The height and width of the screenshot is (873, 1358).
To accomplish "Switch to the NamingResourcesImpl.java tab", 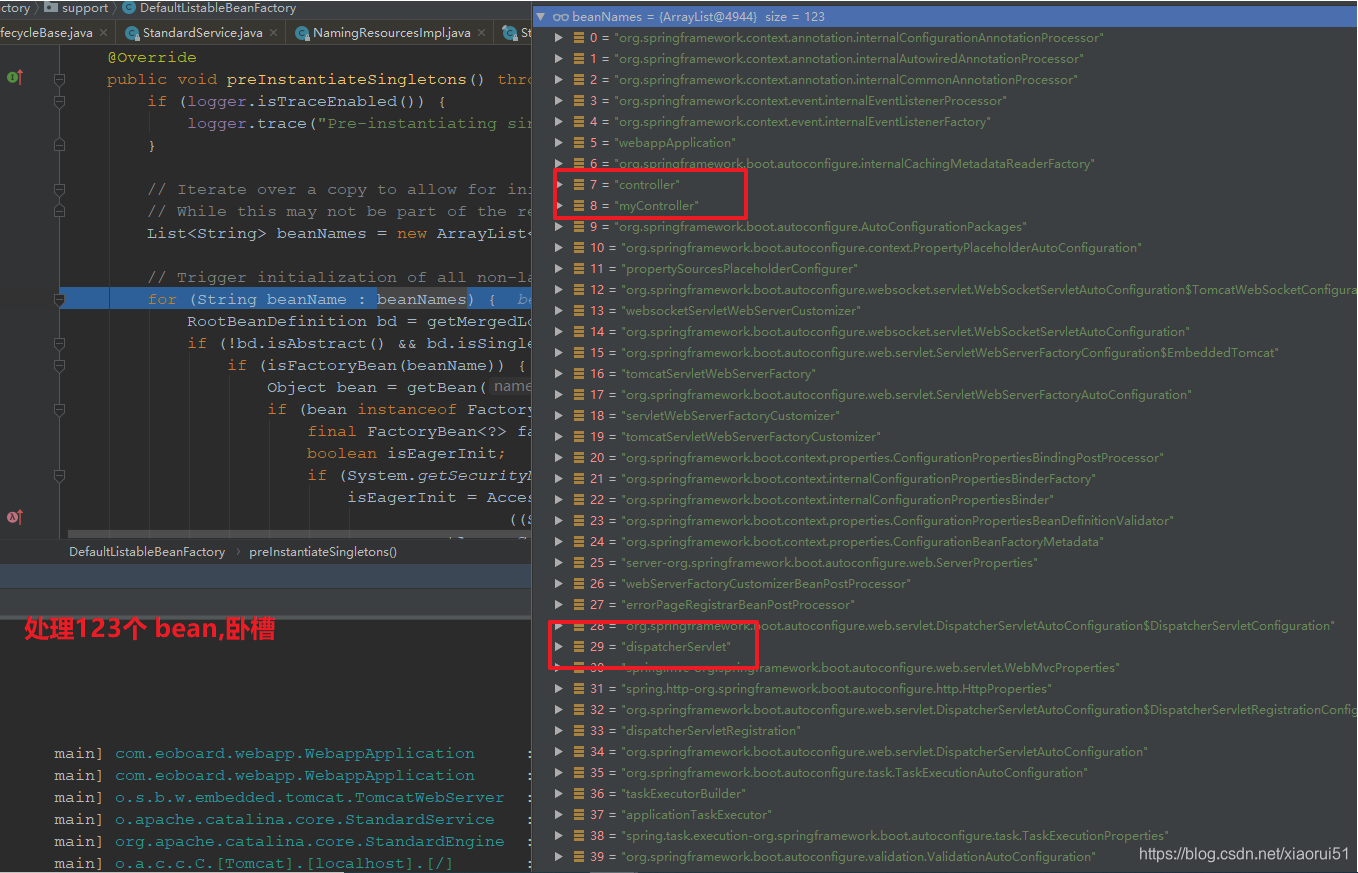I will pyautogui.click(x=391, y=33).
